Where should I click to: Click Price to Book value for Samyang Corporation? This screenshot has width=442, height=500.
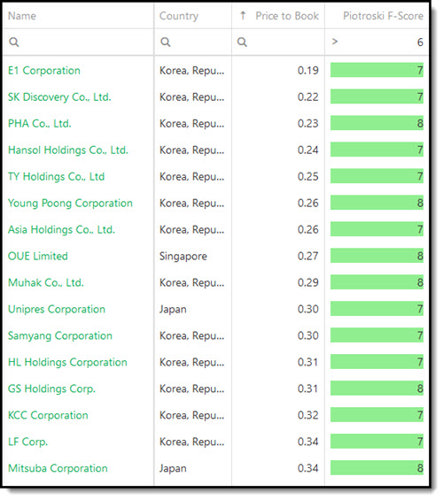pos(308,336)
